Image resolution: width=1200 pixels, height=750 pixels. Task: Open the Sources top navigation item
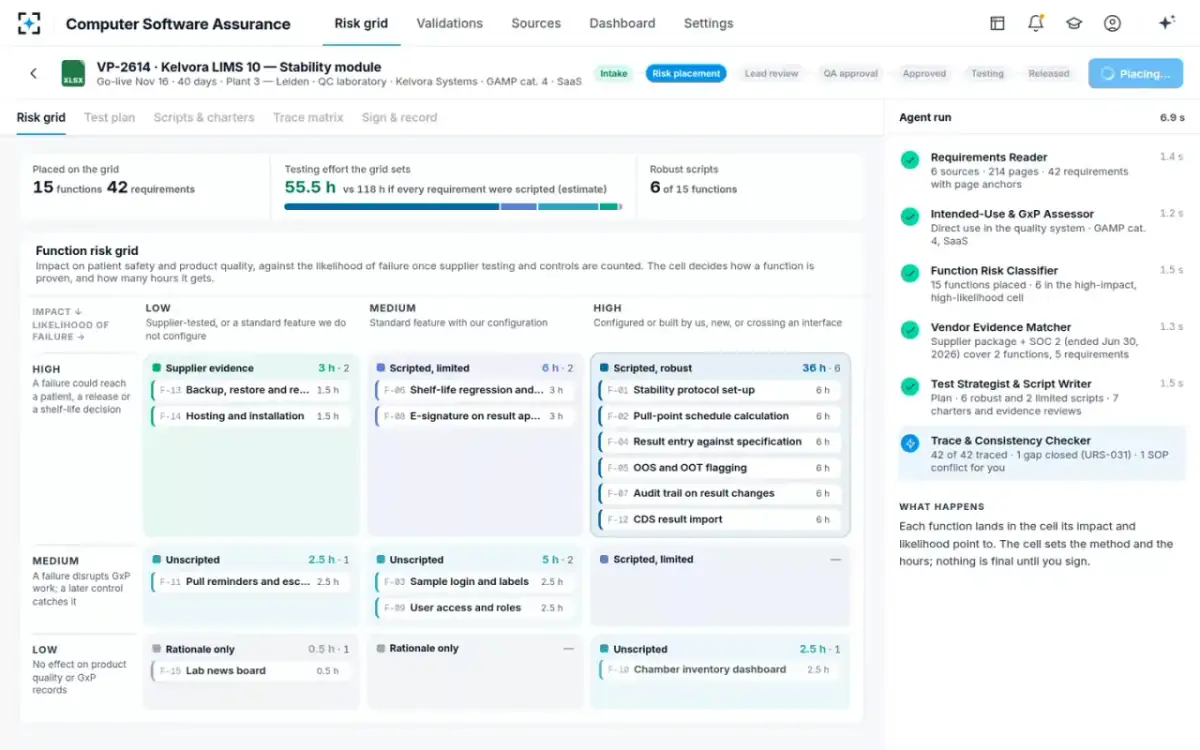click(536, 23)
